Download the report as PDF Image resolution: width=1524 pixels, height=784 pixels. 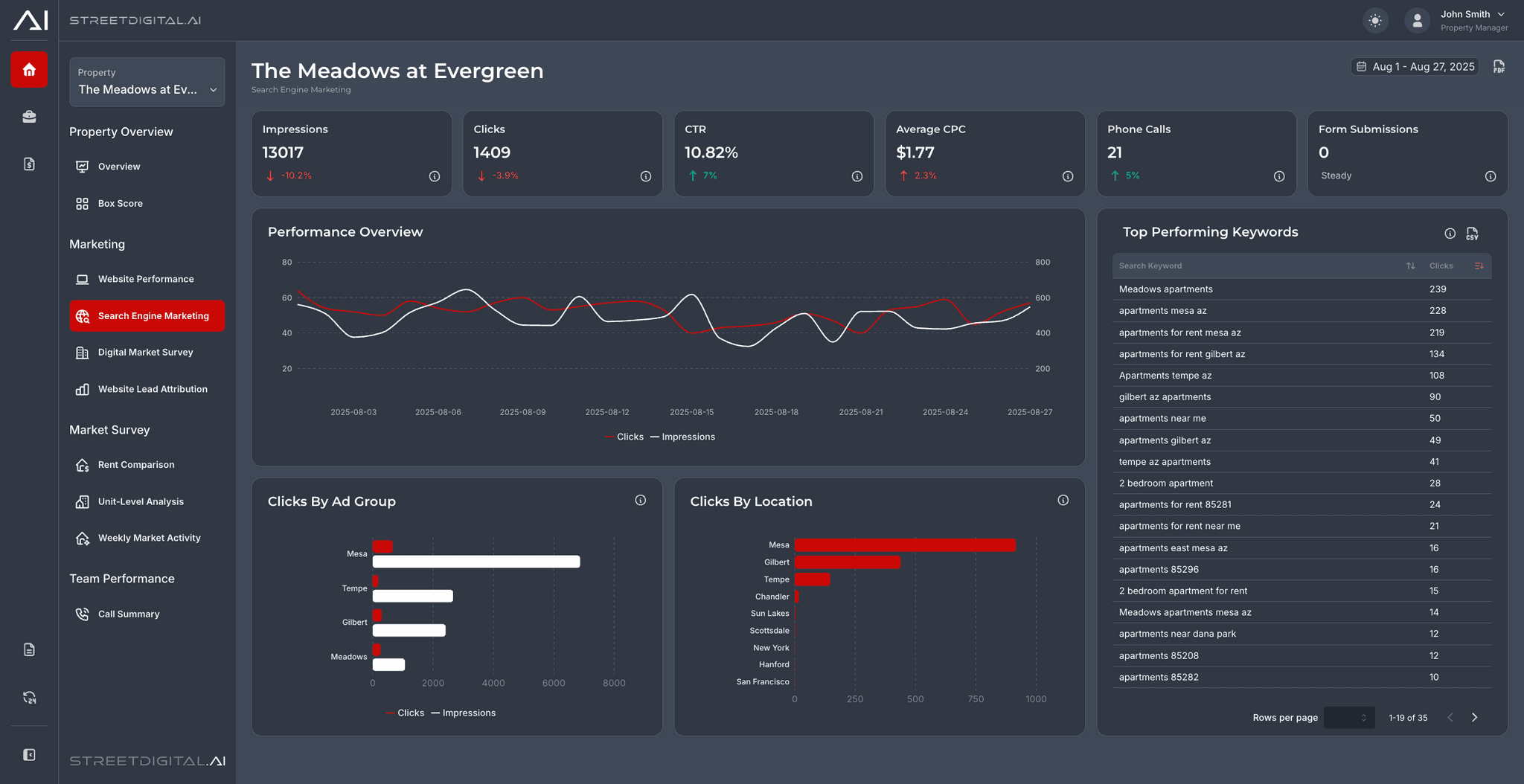(1498, 66)
